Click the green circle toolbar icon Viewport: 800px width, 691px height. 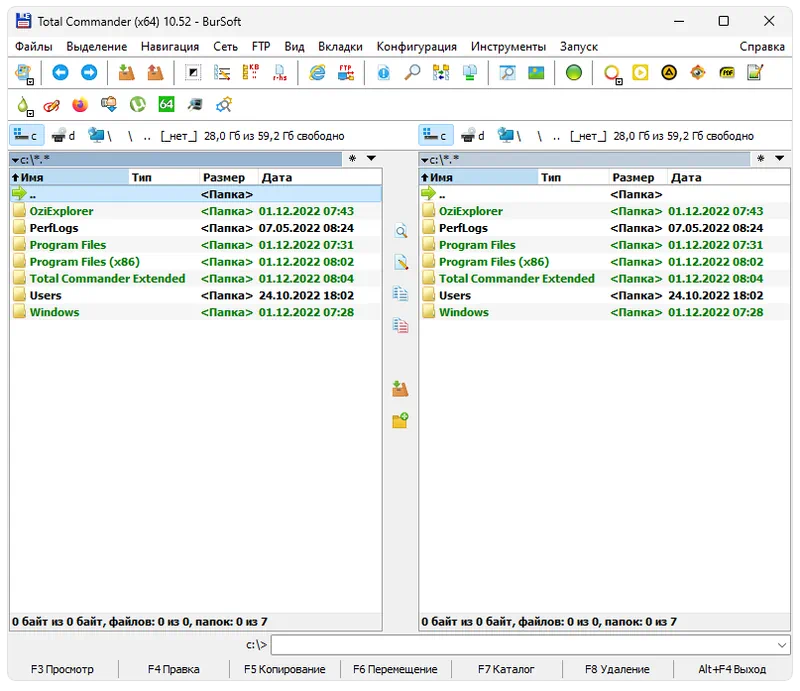(x=573, y=72)
